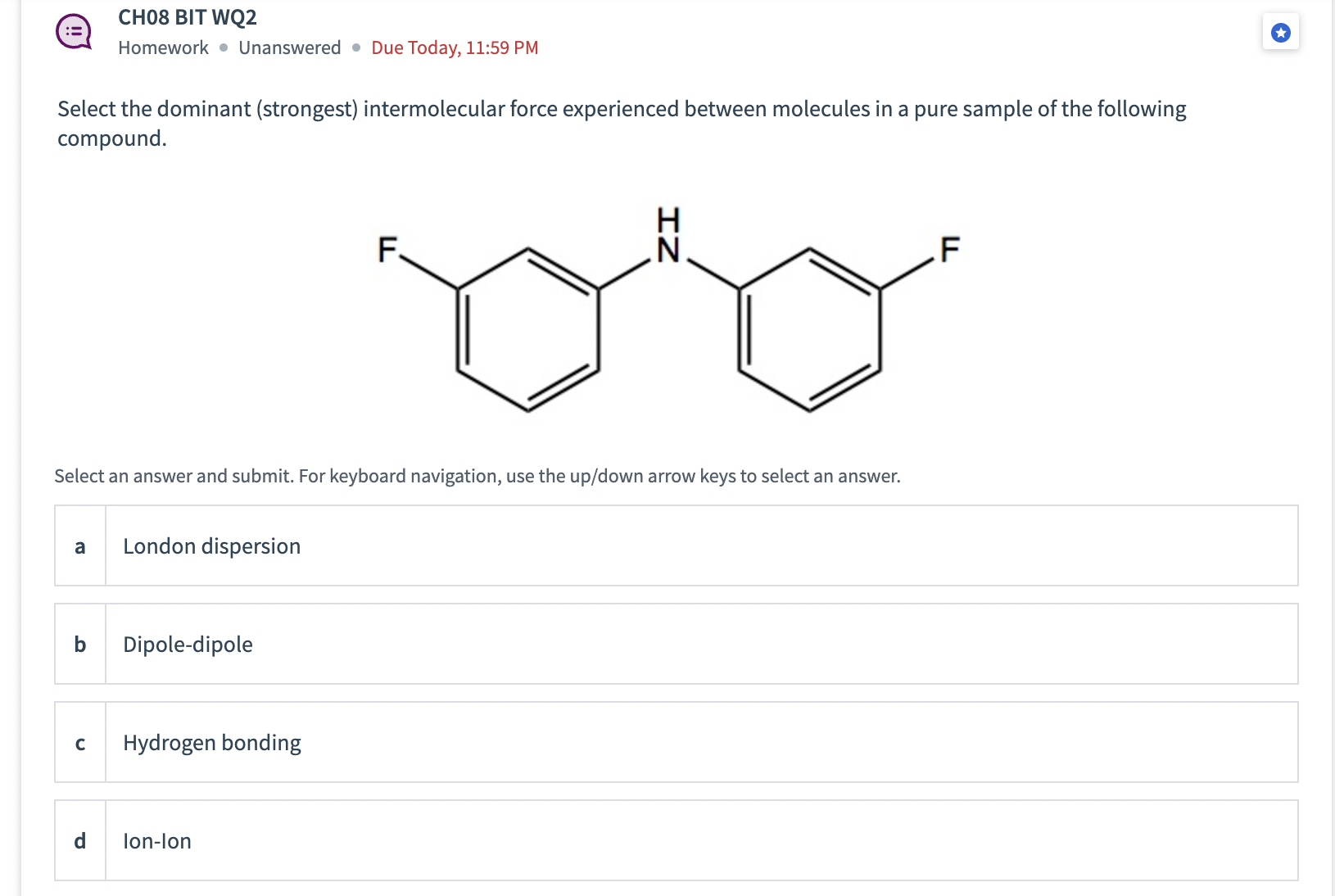The height and width of the screenshot is (896, 1335).
Task: Click the circled question-type icon beside the title
Action: (x=73, y=31)
